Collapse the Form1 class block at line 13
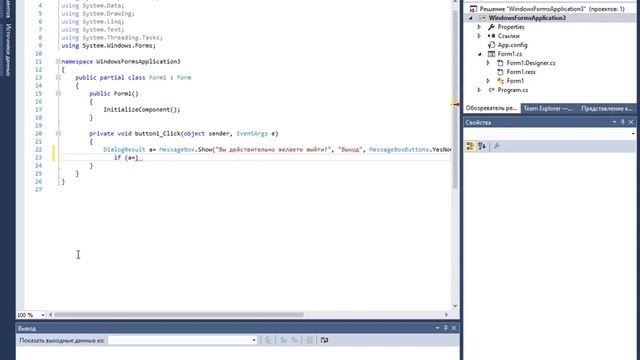The width and height of the screenshot is (640, 360). click(58, 78)
